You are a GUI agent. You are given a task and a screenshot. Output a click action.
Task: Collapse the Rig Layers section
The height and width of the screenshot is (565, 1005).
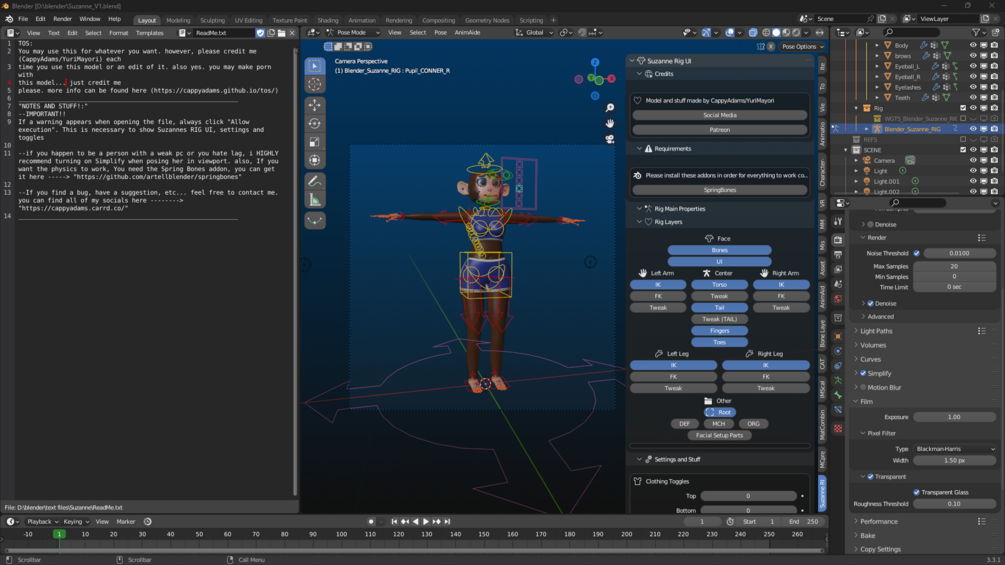click(639, 222)
